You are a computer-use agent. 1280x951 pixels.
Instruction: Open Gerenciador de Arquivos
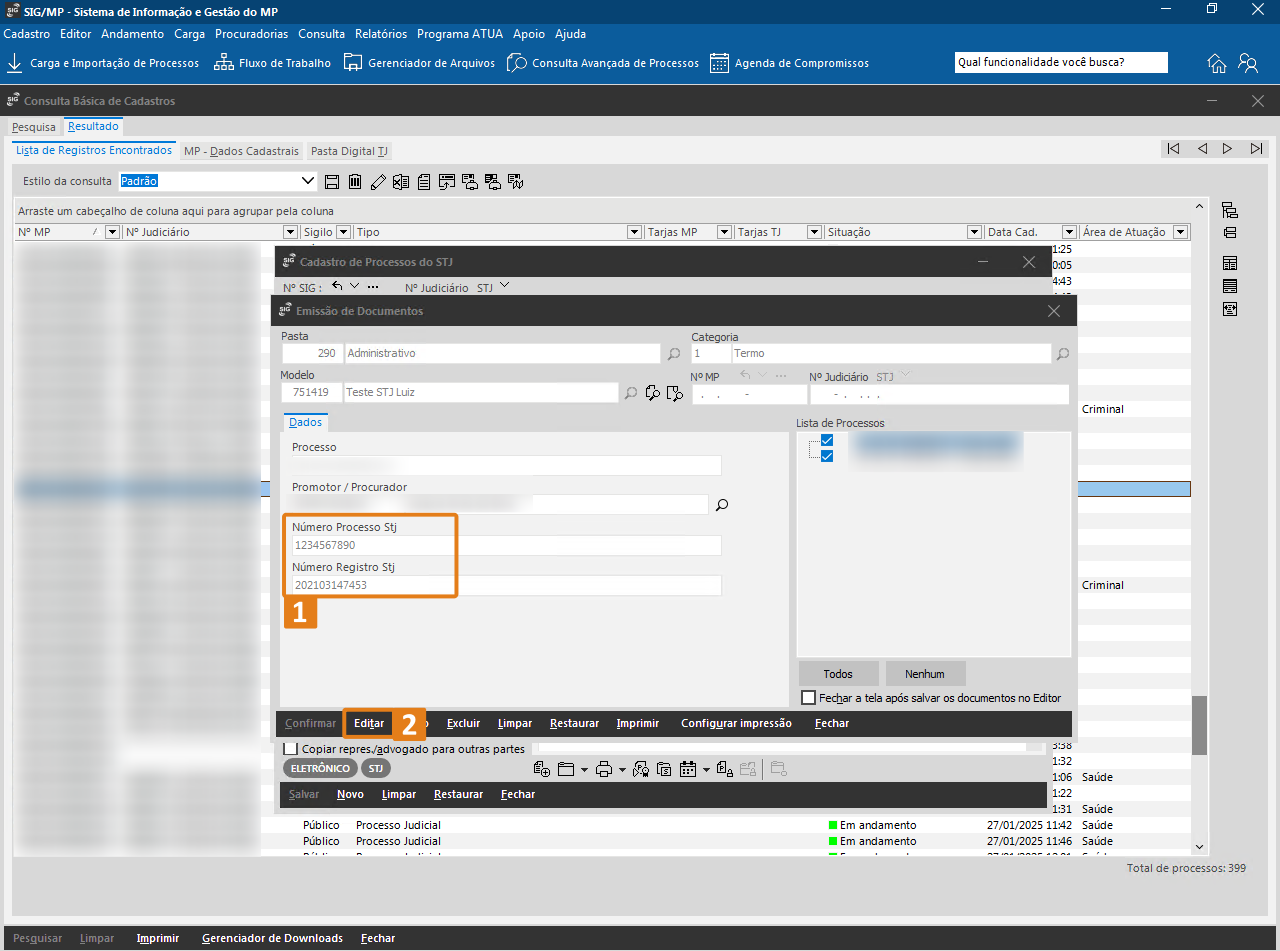pyautogui.click(x=419, y=63)
